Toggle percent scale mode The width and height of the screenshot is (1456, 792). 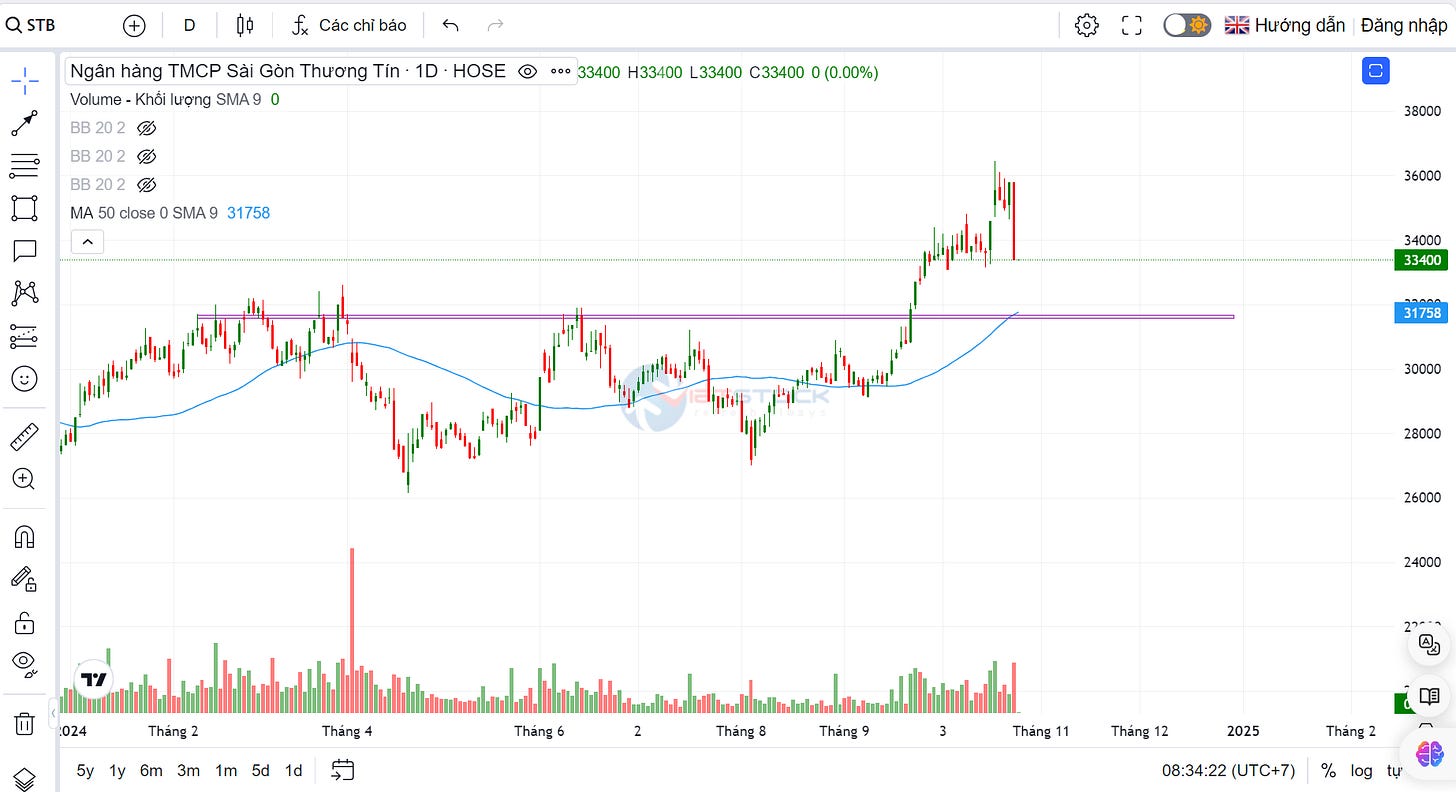click(x=1328, y=770)
